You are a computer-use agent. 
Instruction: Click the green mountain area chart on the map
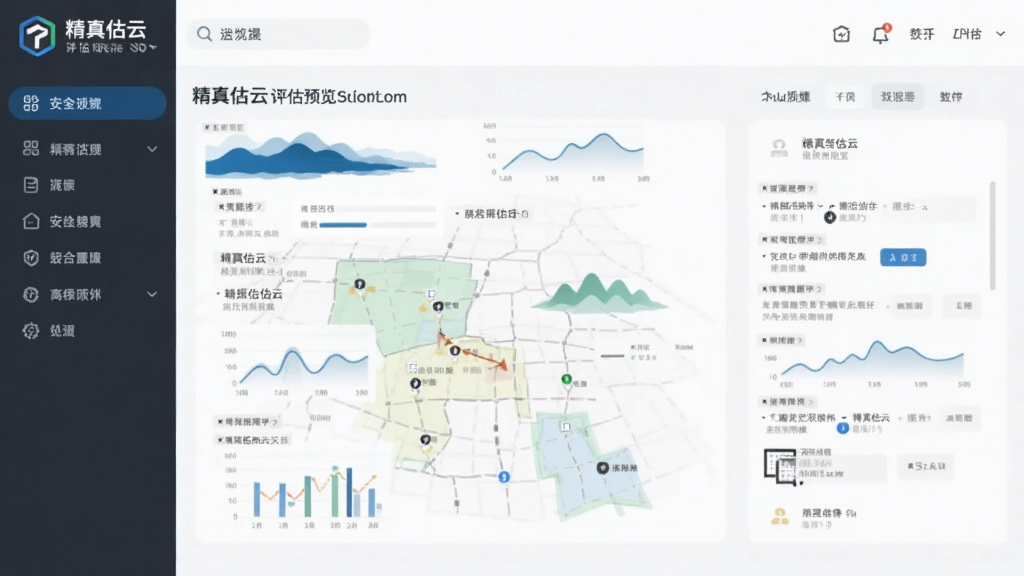coord(598,292)
